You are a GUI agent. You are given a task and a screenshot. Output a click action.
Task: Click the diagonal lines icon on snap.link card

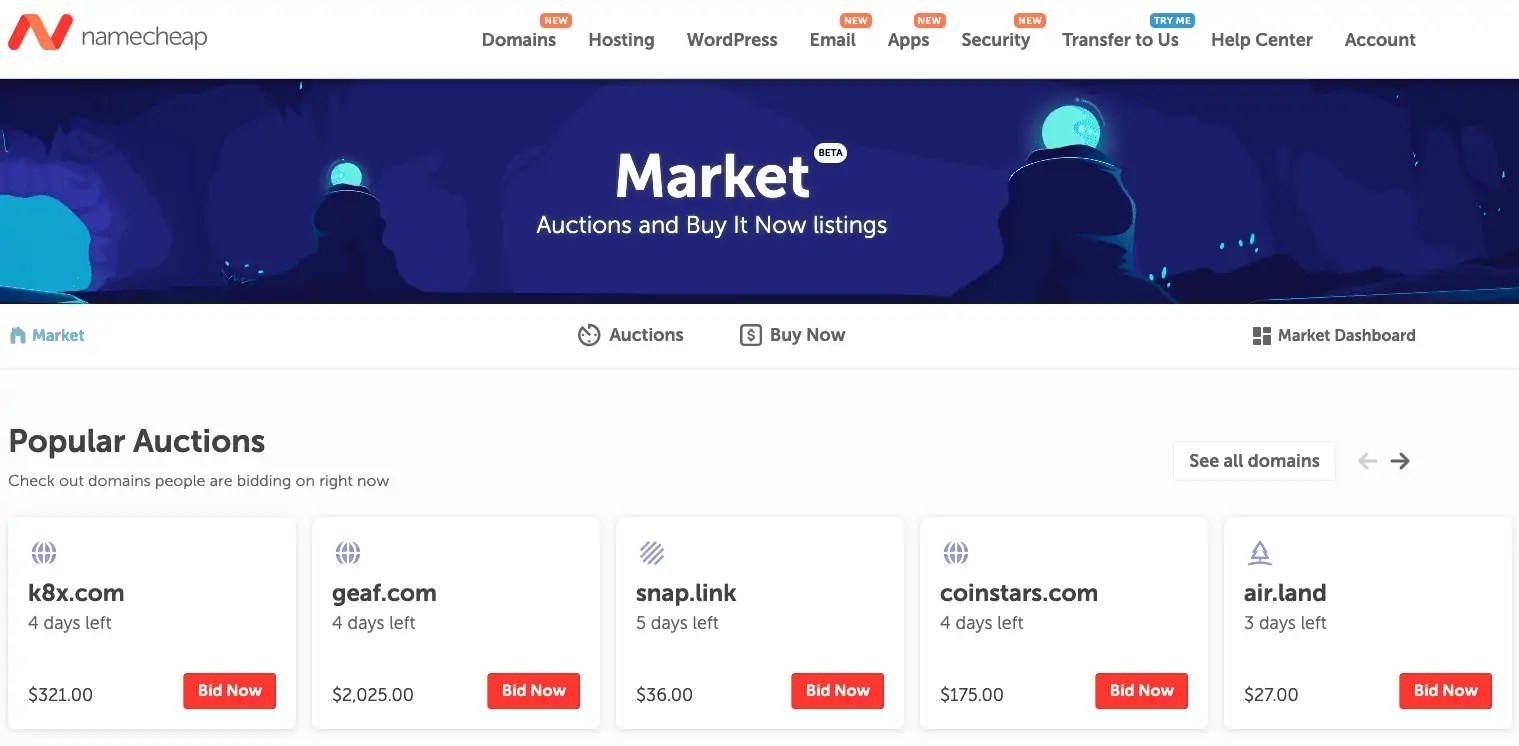[652, 553]
